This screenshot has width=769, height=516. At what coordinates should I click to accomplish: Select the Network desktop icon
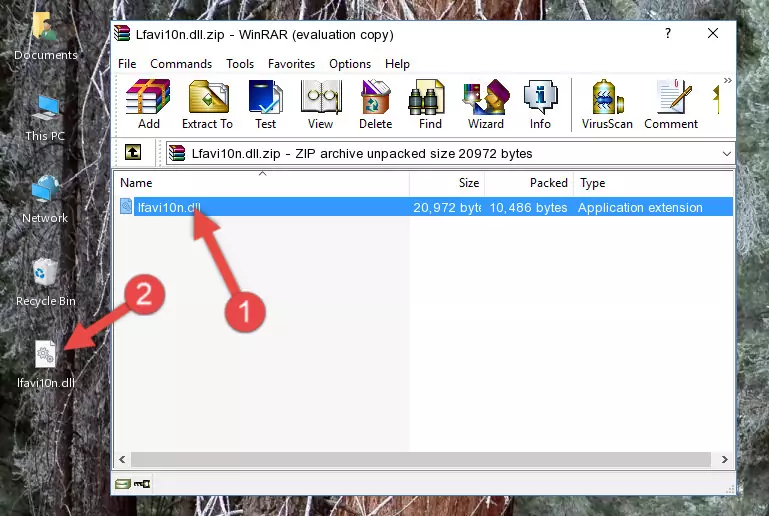pos(45,199)
